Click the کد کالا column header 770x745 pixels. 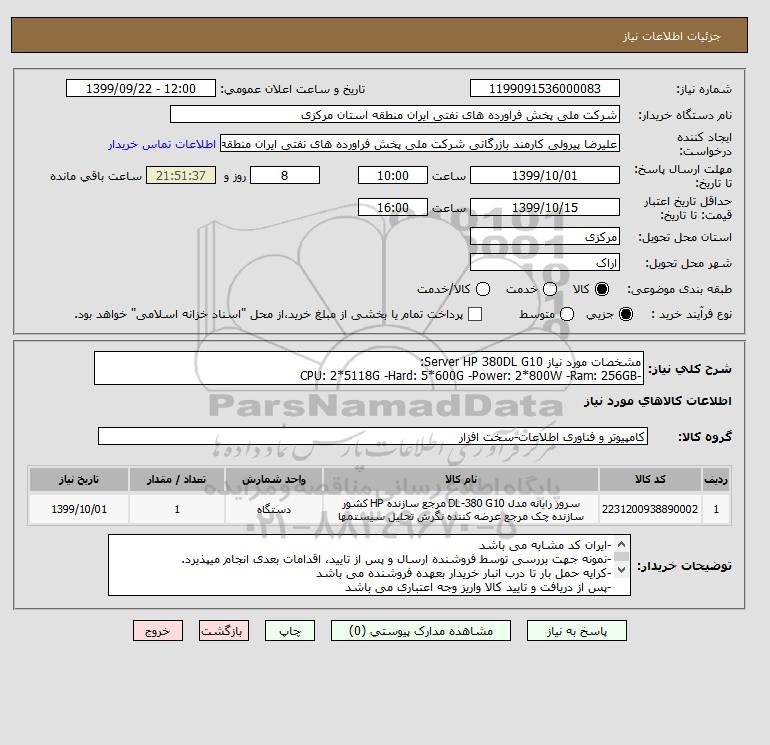tap(650, 479)
